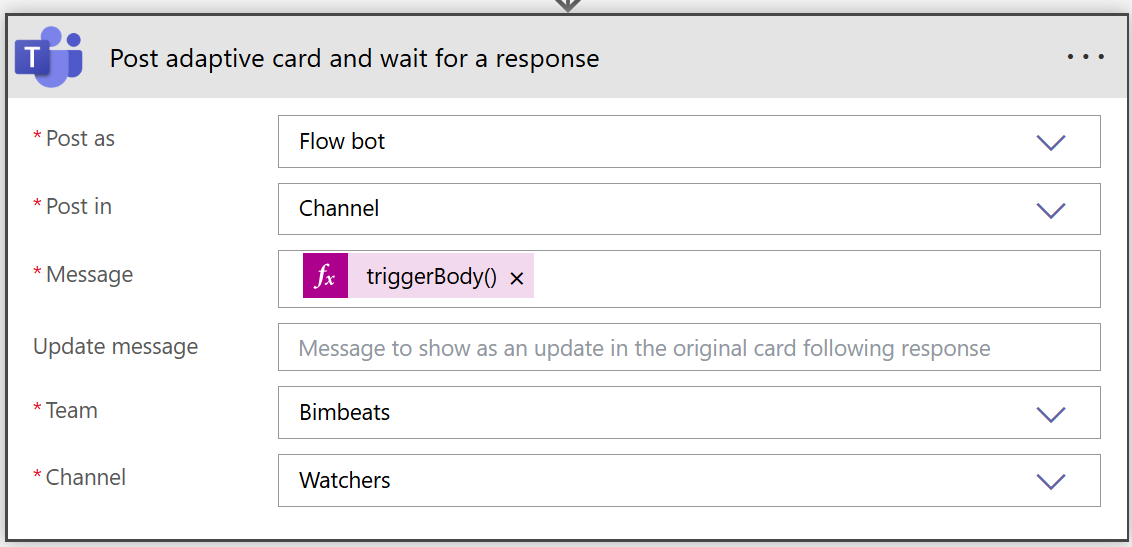Click empty area of the Message field

coord(816,279)
